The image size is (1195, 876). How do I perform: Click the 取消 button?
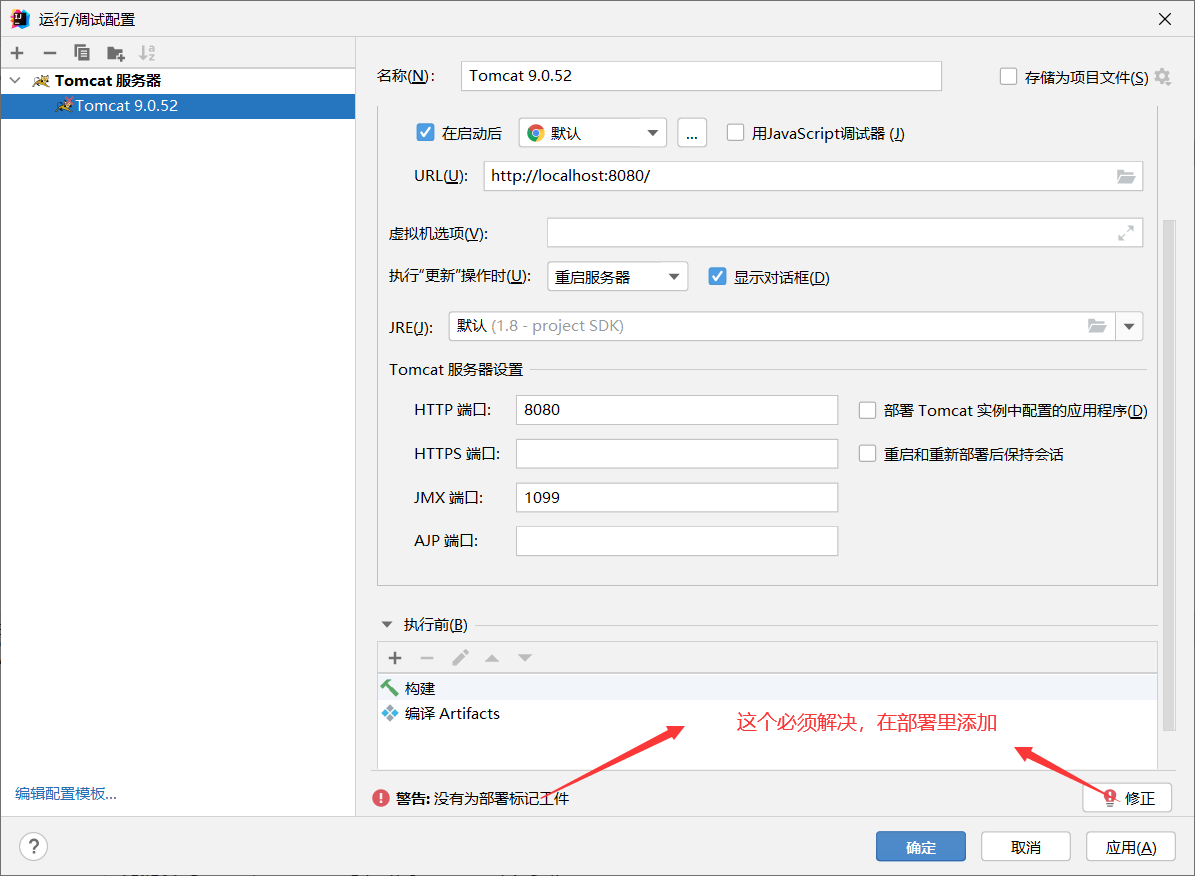tap(1026, 847)
